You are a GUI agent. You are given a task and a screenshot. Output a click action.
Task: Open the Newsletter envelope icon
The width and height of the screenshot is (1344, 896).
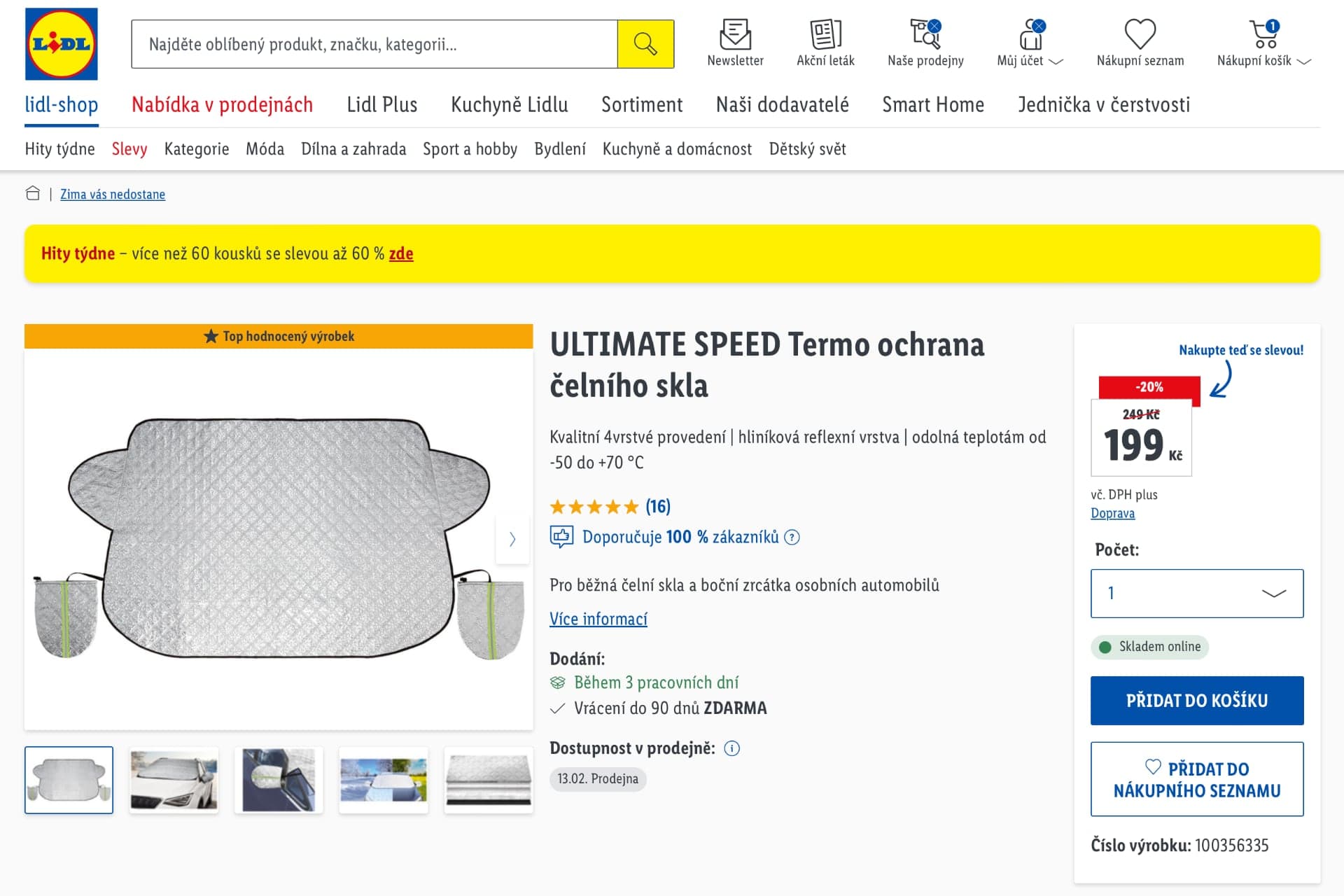click(734, 34)
